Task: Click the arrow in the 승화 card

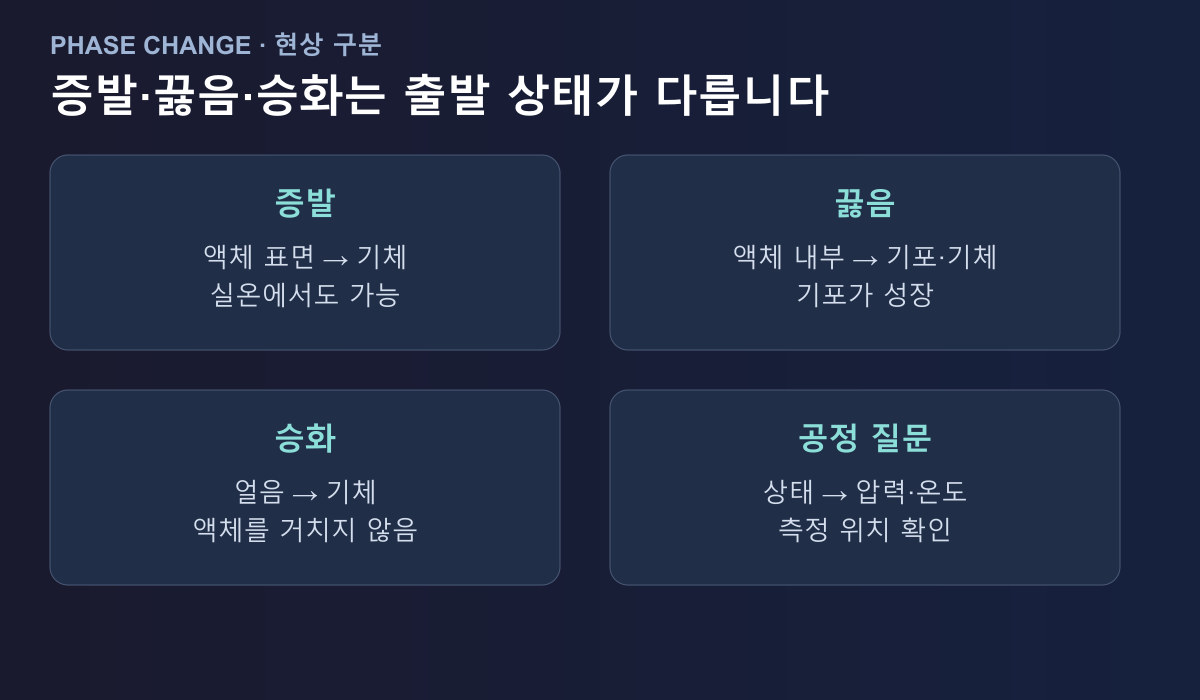Action: 305,494
